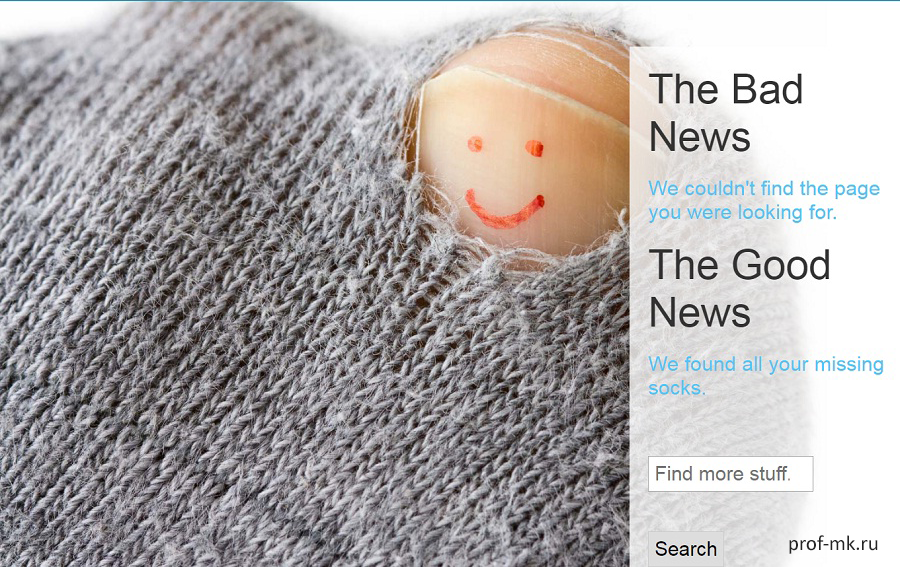Image resolution: width=900 pixels, height=567 pixels.
Task: Click the prof-mk.ru watermark text
Action: click(833, 543)
